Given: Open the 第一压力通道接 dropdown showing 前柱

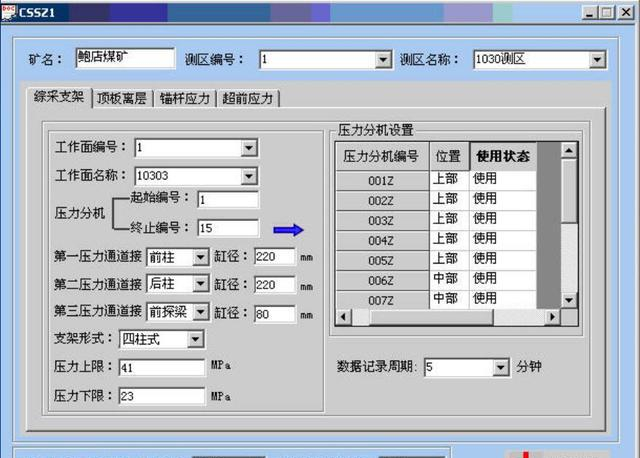Looking at the screenshot, I should (200, 257).
